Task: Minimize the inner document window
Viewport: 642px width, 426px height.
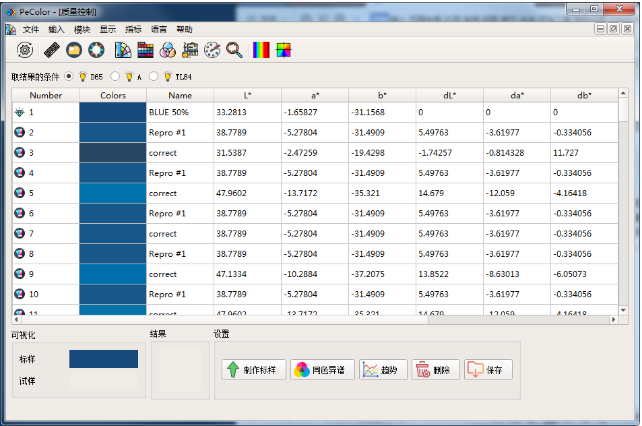Action: [x=600, y=29]
